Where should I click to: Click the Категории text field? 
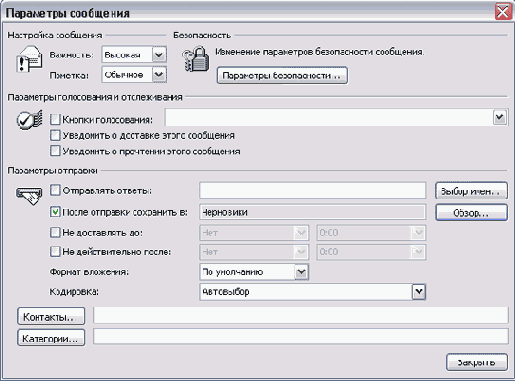click(x=301, y=336)
